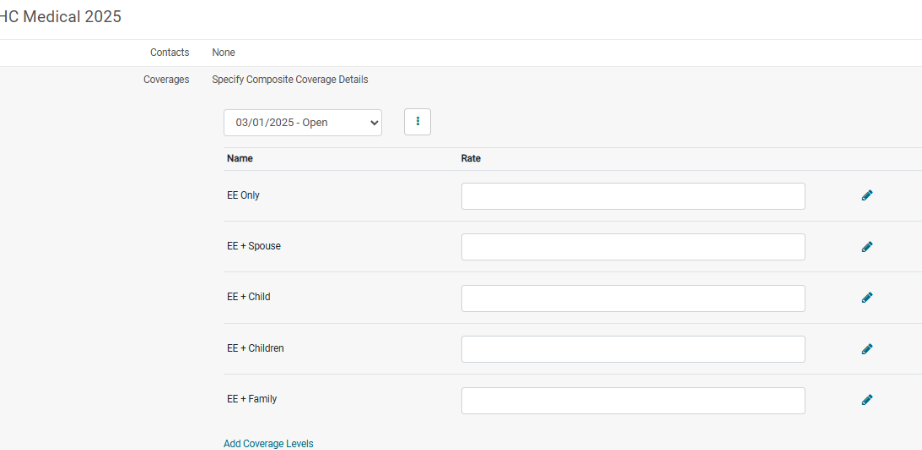Open edit pencil for EE + Child row

[867, 298]
